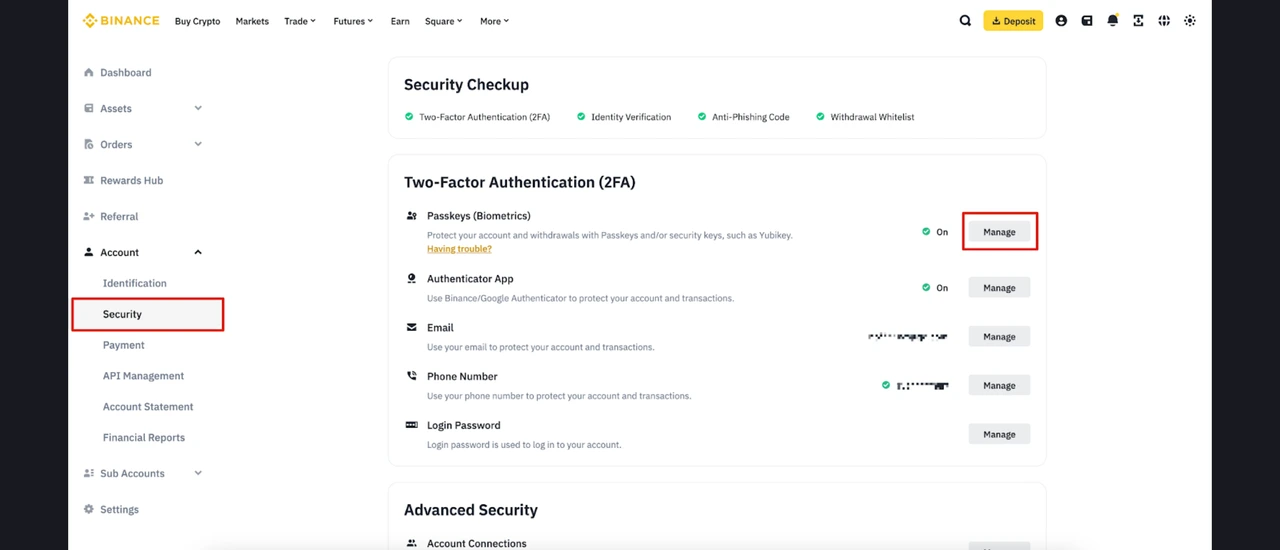This screenshot has height=550, width=1280.
Task: Click the 'Advanced Security' heading
Action: 471,510
